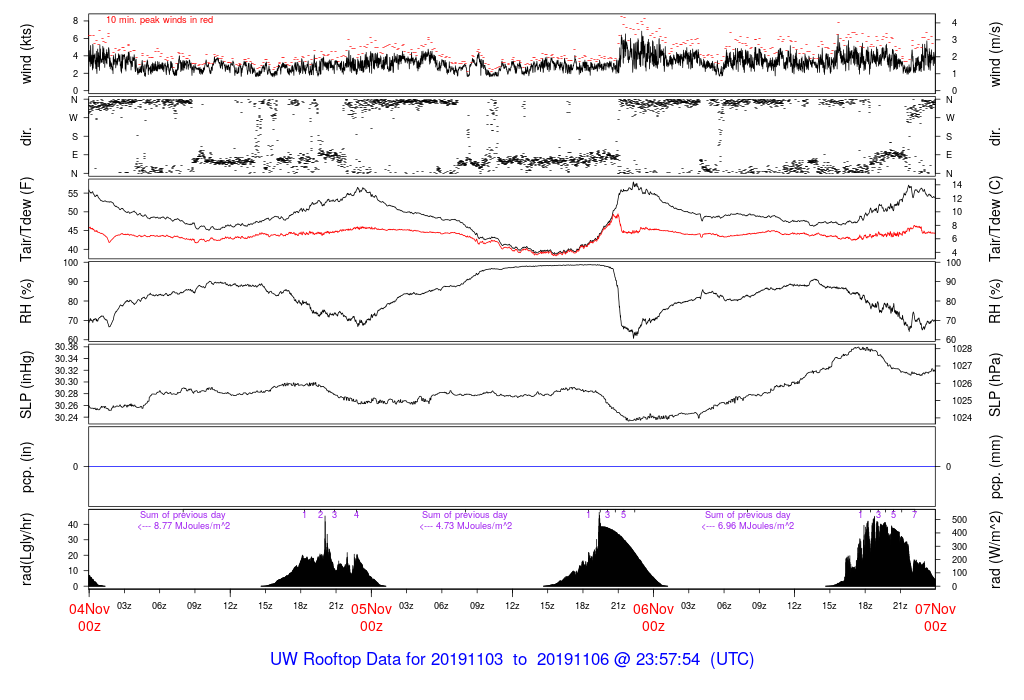The width and height of the screenshot is (1024, 700).
Task: Click the '500' W/m^2 tick value
Action: tap(959, 520)
